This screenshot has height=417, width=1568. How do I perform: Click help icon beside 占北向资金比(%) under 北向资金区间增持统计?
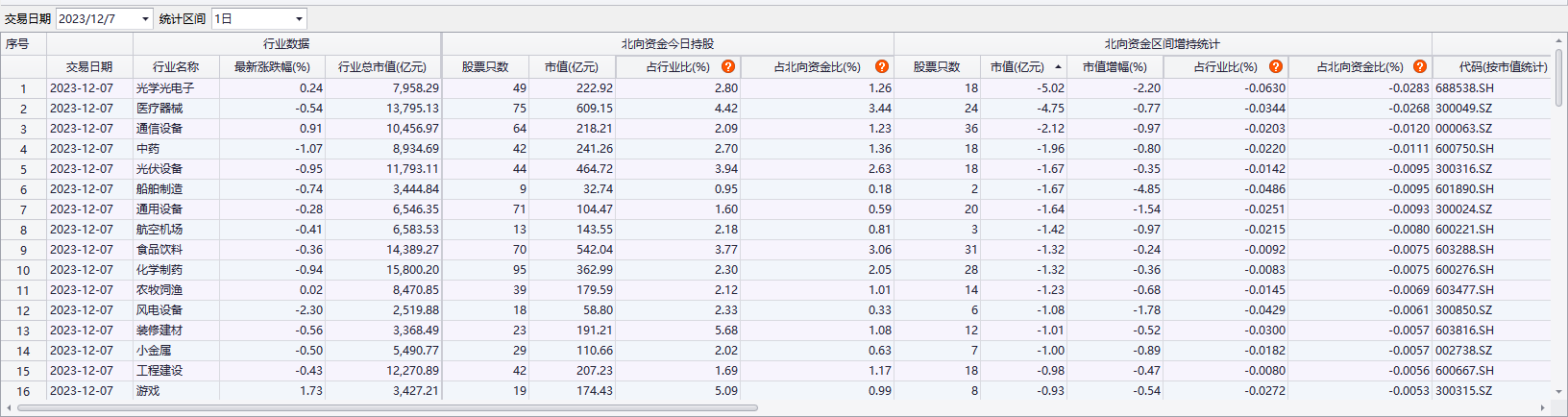1419,66
